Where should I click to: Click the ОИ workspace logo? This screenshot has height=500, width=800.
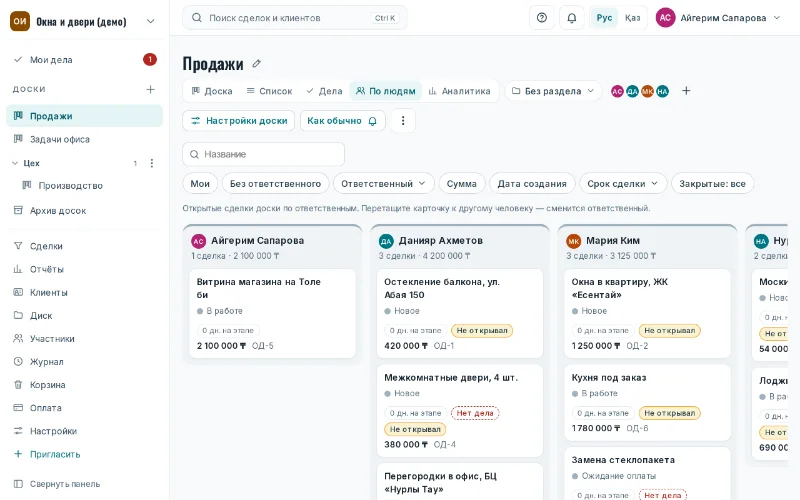(x=20, y=21)
